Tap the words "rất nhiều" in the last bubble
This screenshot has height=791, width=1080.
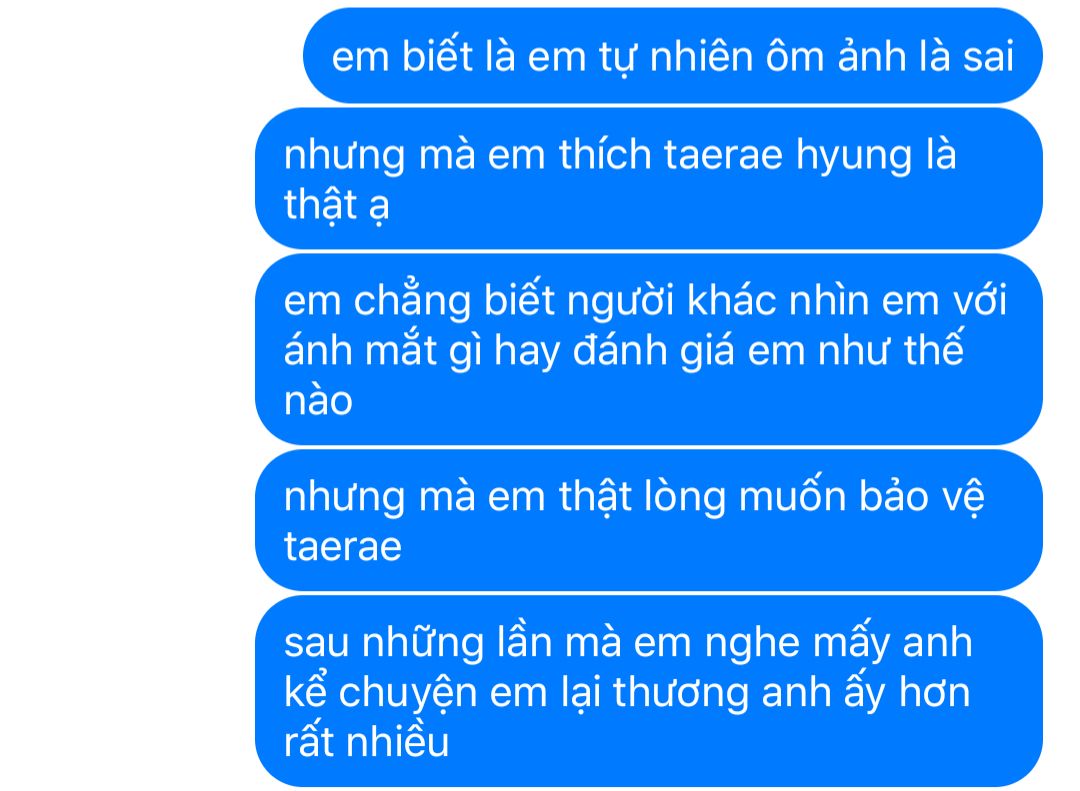[x=366, y=741]
